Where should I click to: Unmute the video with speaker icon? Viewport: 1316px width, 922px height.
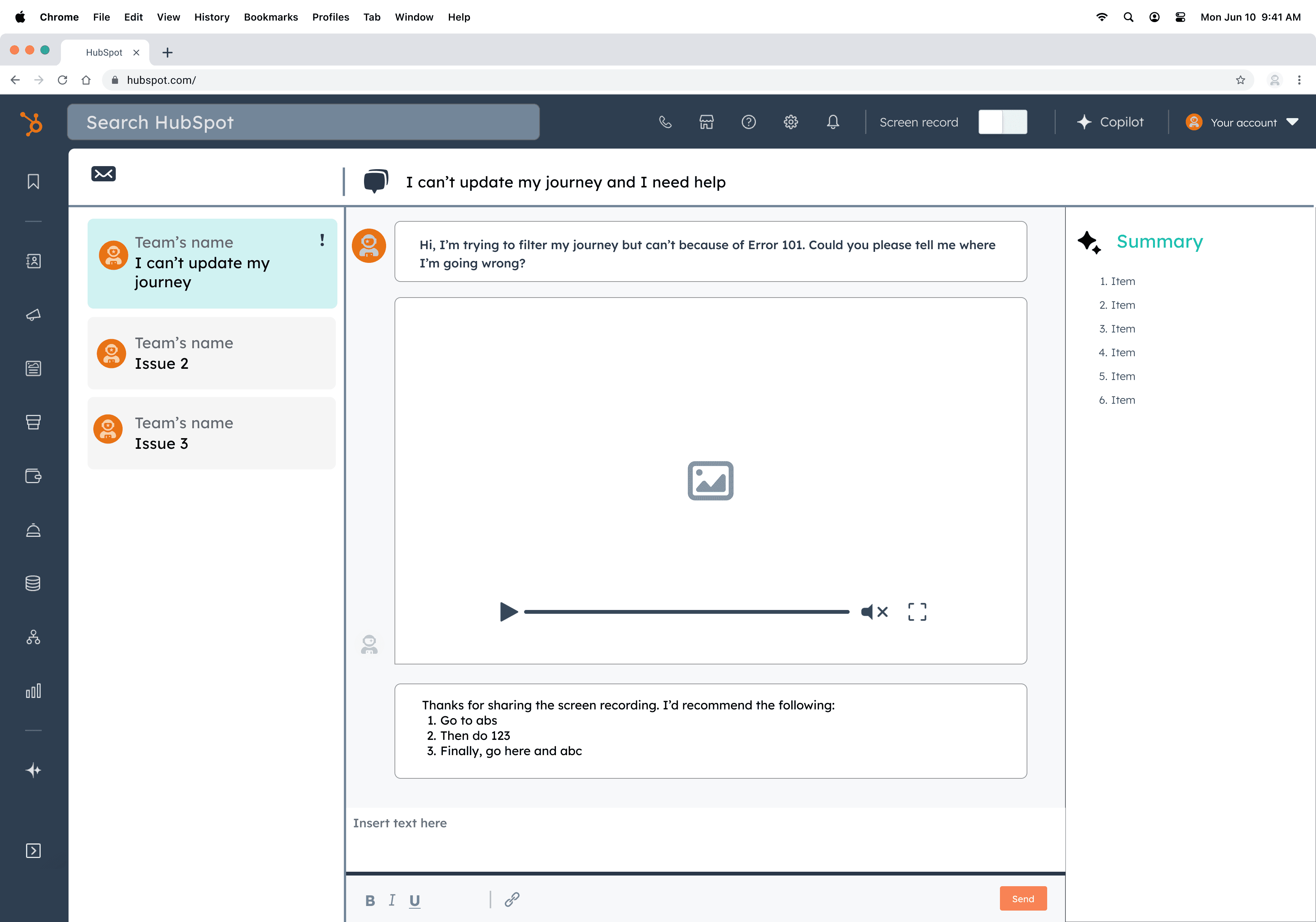pyautogui.click(x=874, y=612)
